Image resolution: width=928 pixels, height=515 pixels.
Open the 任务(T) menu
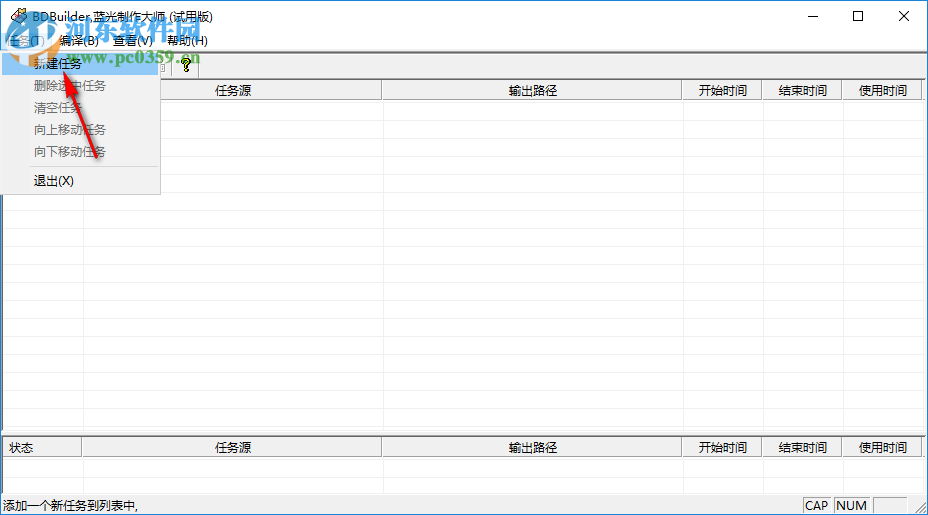point(25,41)
